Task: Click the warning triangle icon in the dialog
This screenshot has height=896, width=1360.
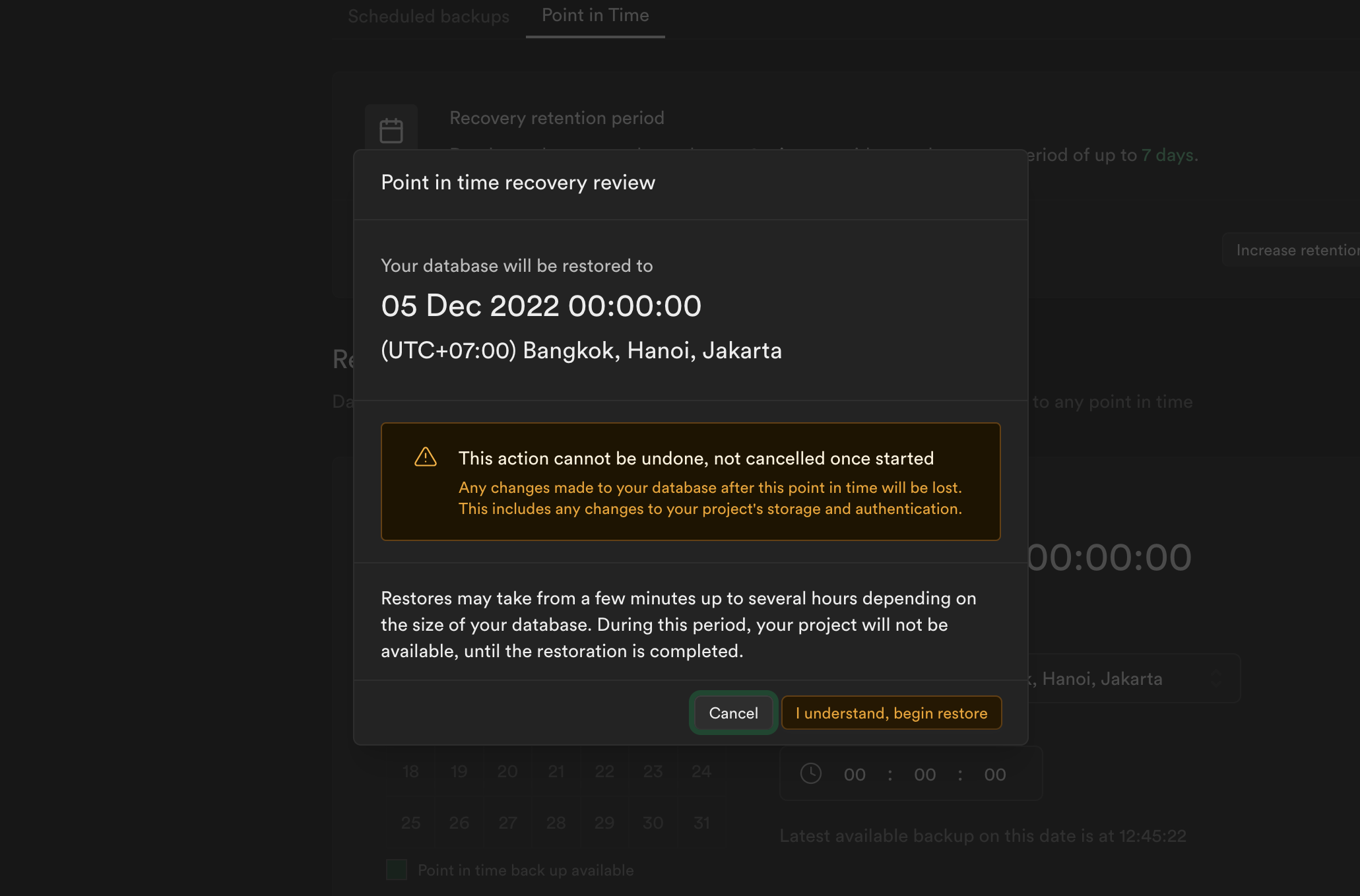Action: 426,456
